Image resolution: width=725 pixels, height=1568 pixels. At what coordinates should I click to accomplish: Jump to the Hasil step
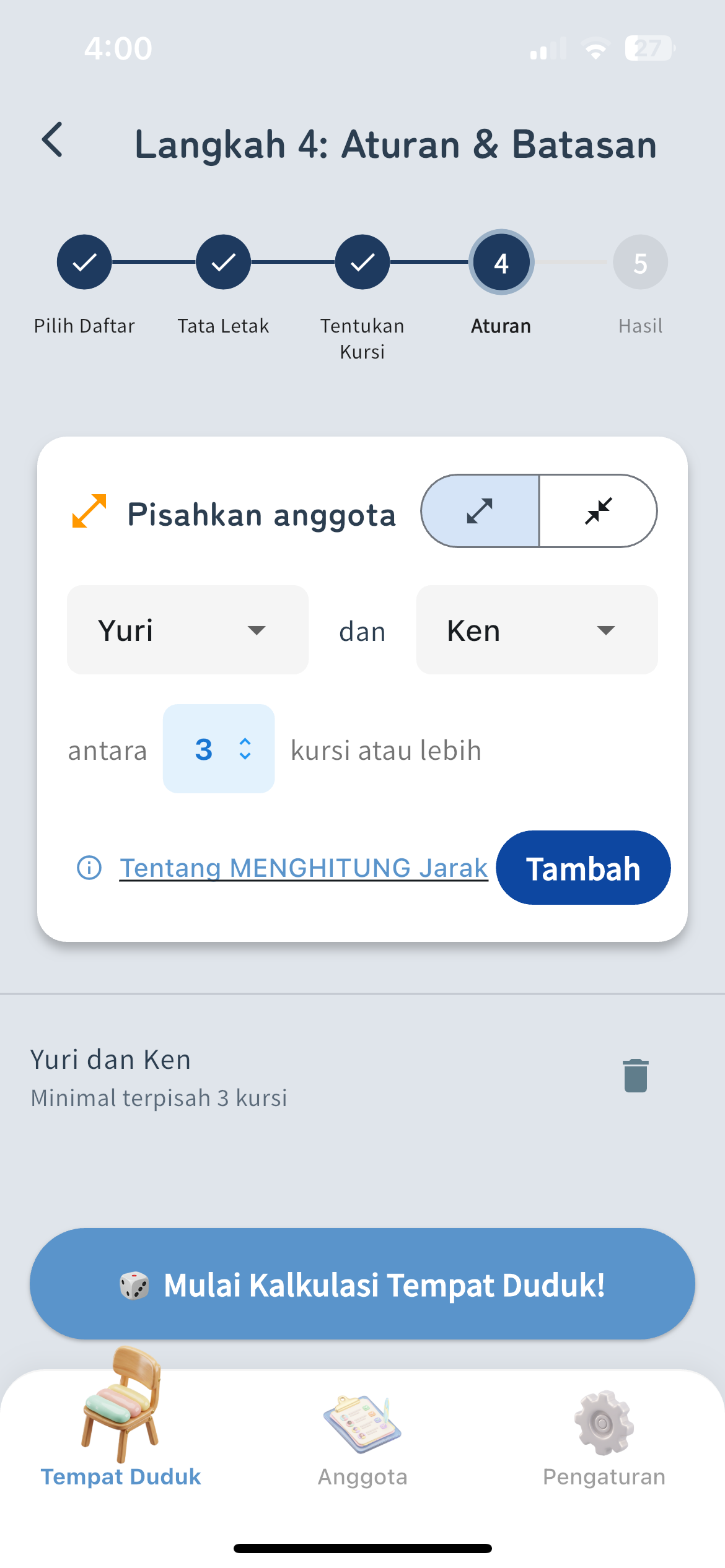[x=640, y=263]
